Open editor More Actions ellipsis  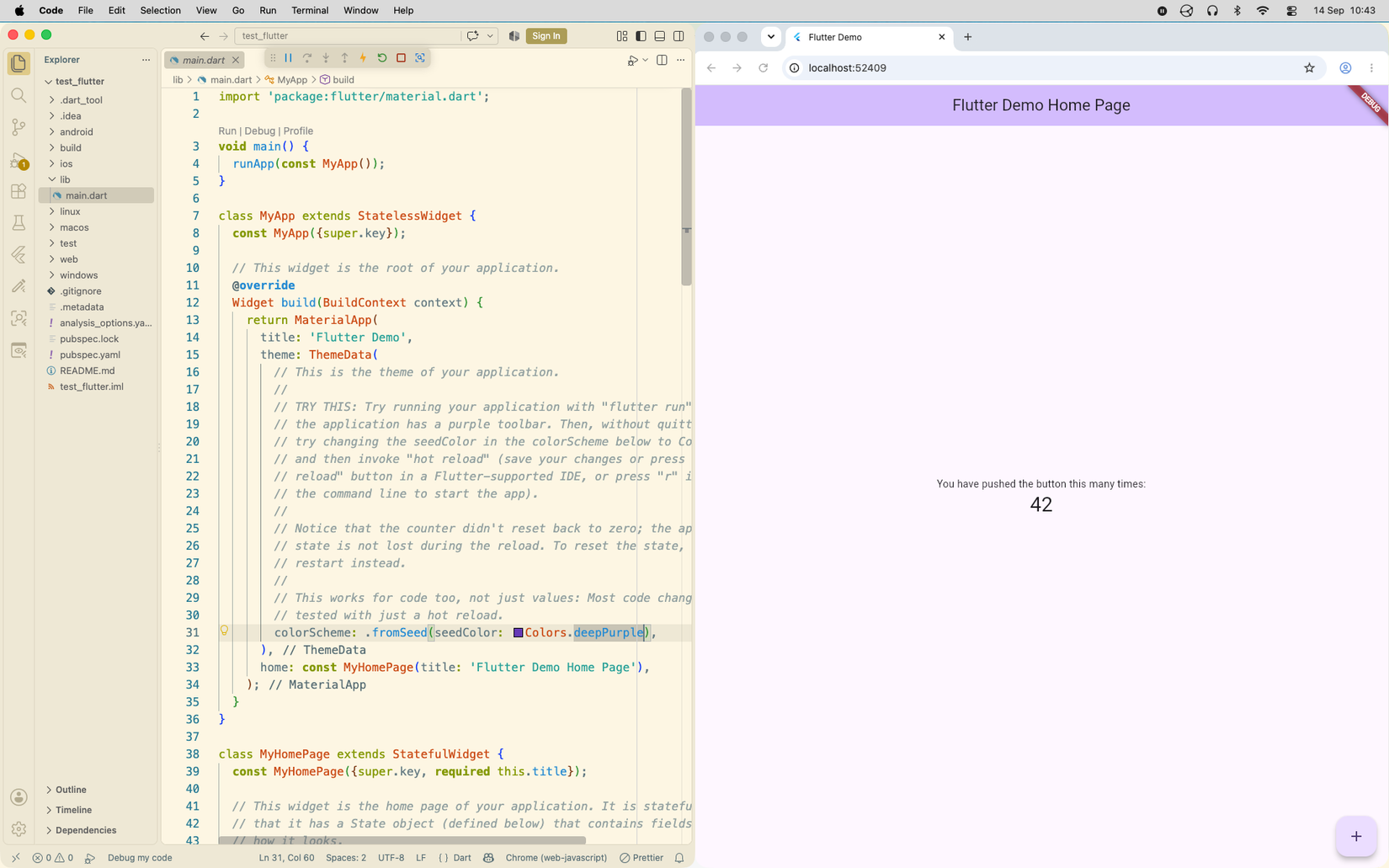(680, 60)
